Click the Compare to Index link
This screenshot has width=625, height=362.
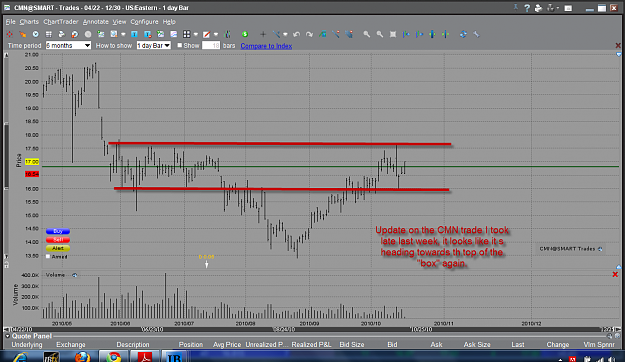[266, 46]
